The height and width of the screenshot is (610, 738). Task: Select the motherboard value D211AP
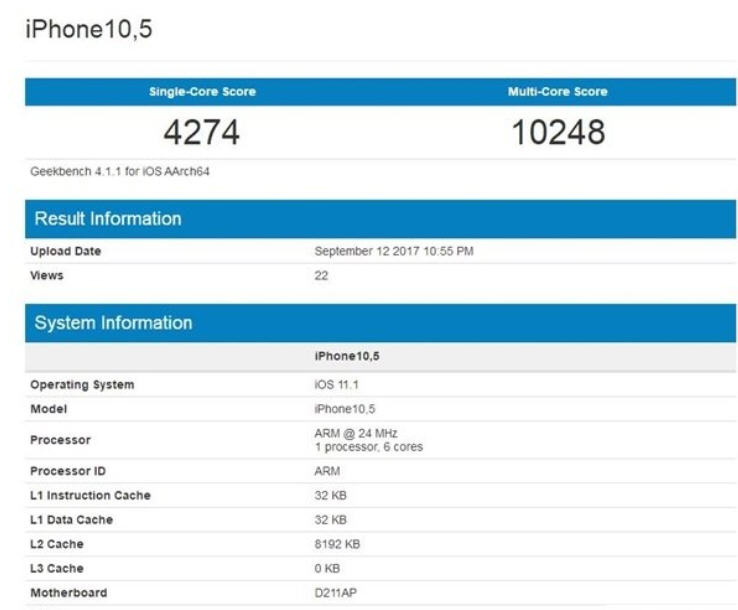coord(336,593)
